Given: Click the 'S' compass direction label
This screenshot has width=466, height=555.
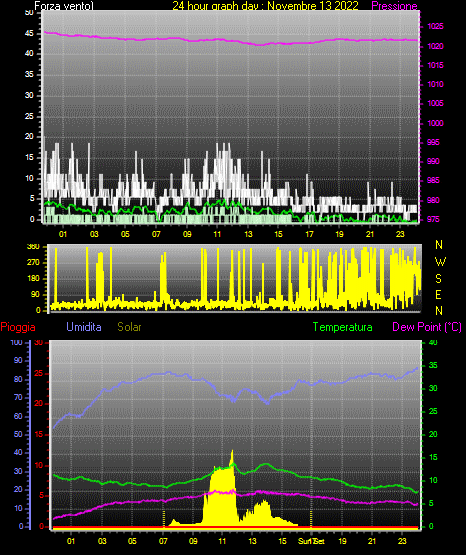Looking at the screenshot, I should tap(438, 279).
